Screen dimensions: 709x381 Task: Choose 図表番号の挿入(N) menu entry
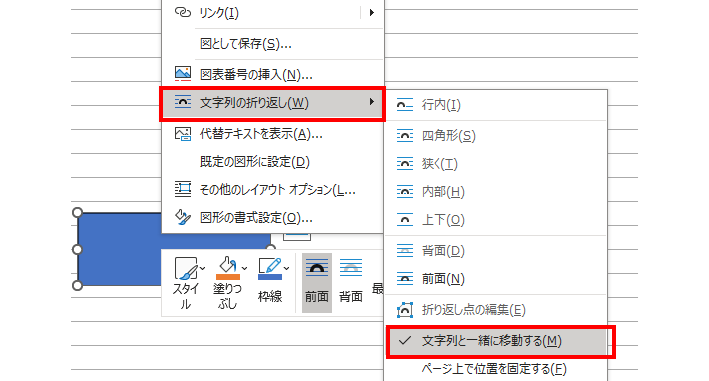[273, 74]
